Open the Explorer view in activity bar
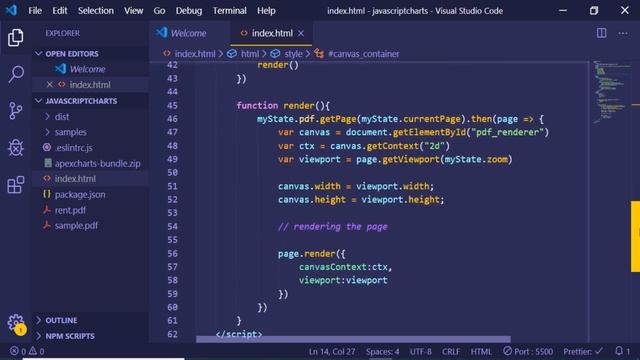This screenshot has height=360, width=640. tap(16, 38)
